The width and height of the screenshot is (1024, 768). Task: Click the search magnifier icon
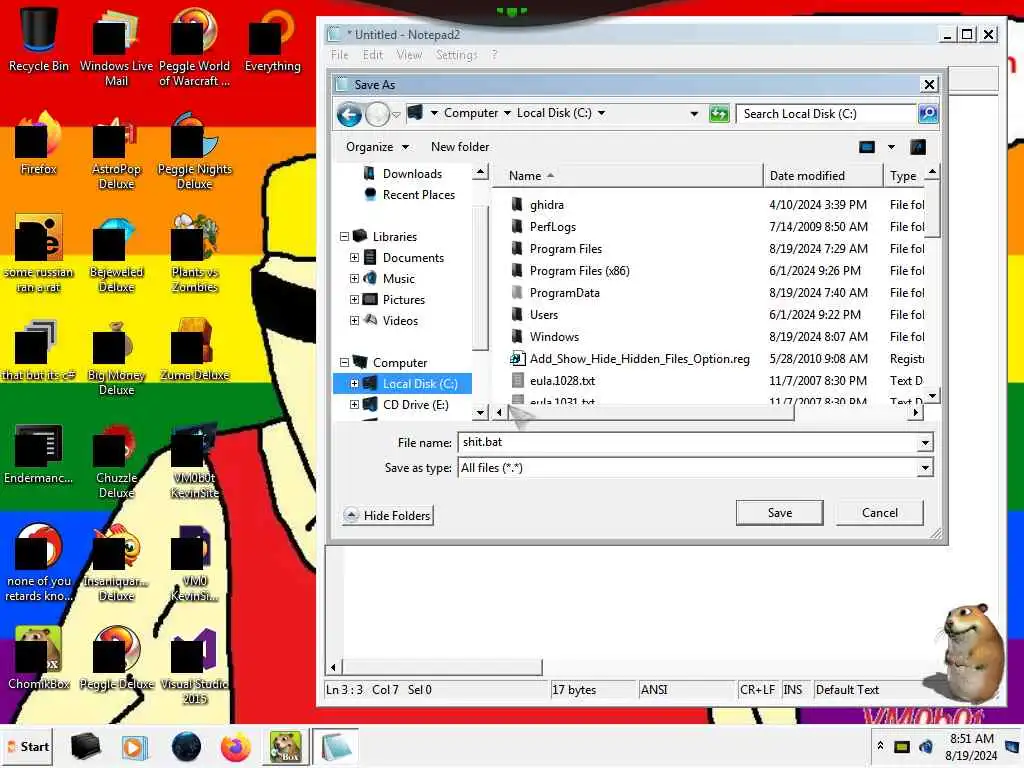click(927, 114)
